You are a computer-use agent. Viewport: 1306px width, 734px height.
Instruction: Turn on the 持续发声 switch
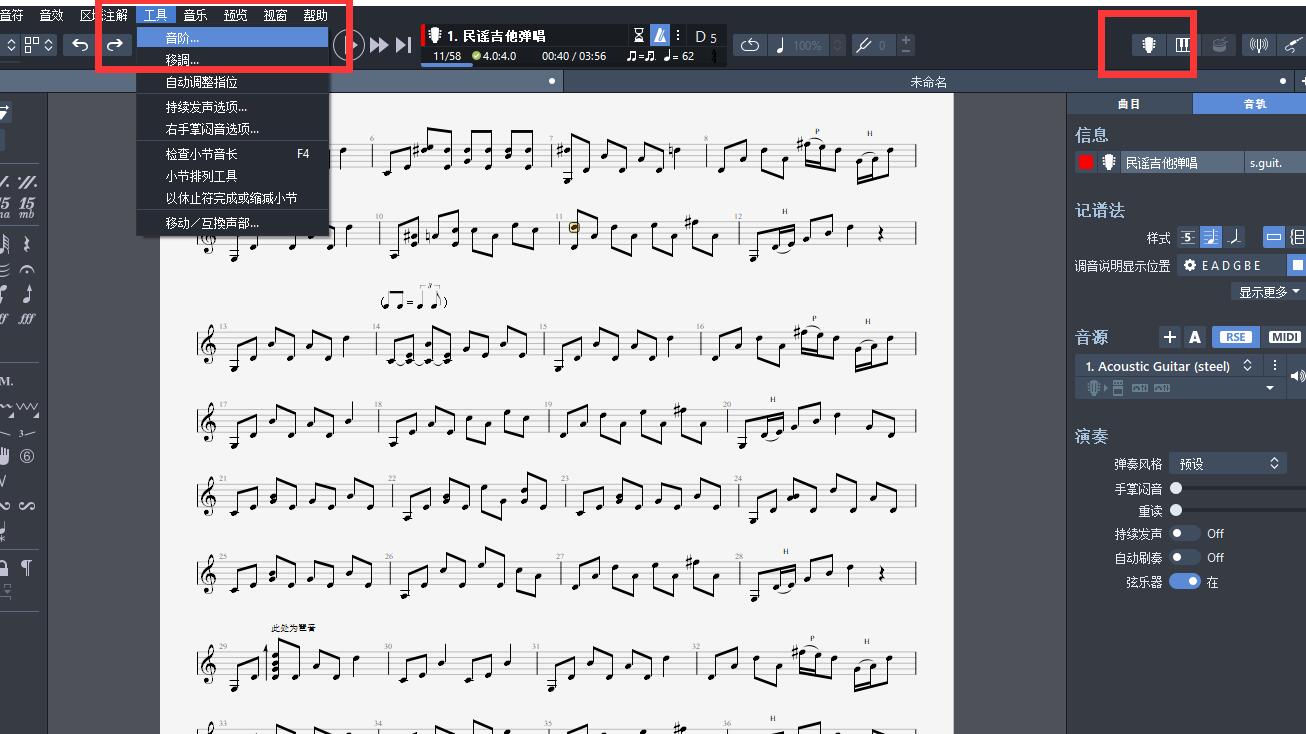pos(1185,533)
